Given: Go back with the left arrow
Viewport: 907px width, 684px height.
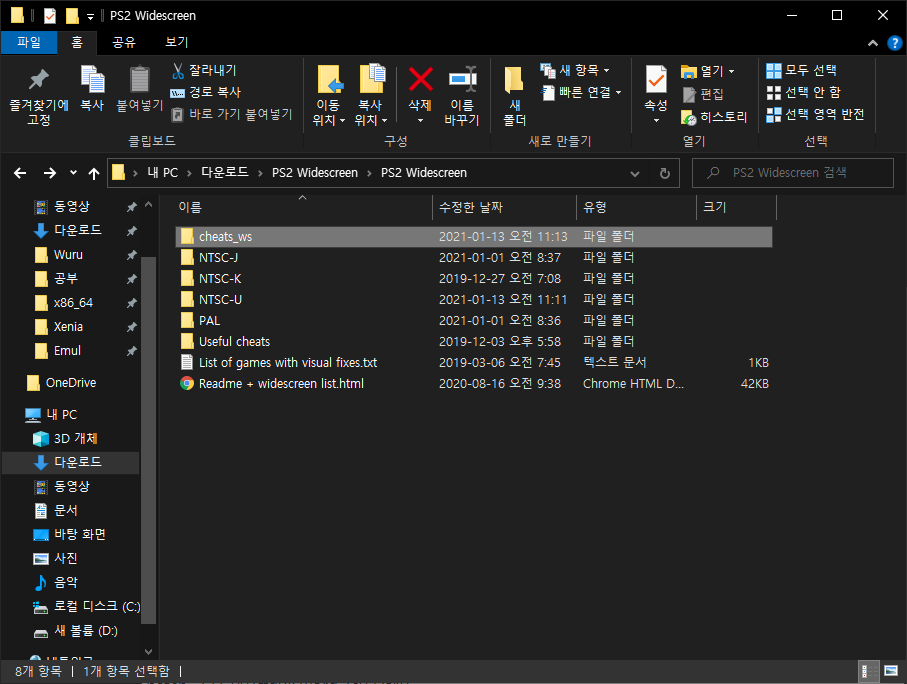Looking at the screenshot, I should coord(20,173).
